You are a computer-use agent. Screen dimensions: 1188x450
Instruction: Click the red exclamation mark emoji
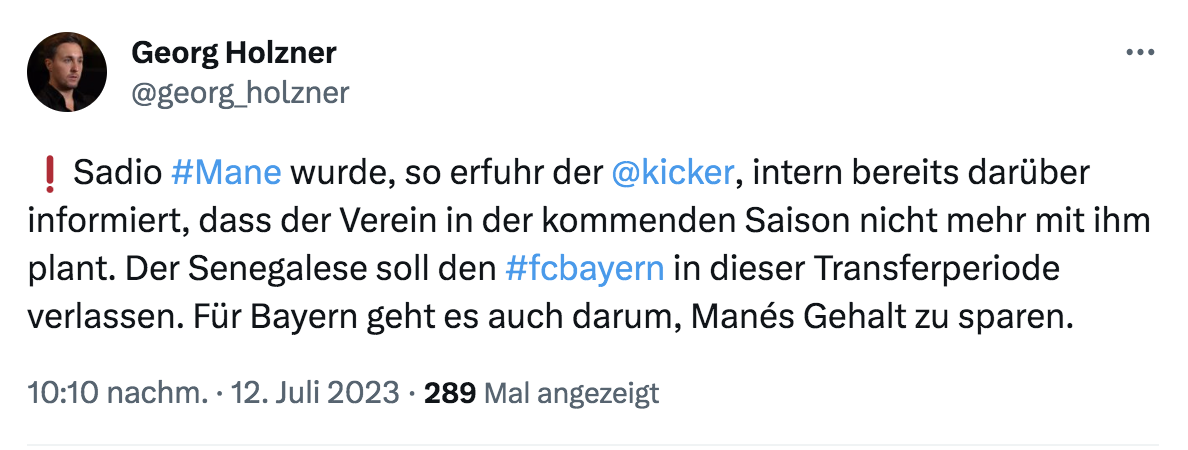[53, 174]
